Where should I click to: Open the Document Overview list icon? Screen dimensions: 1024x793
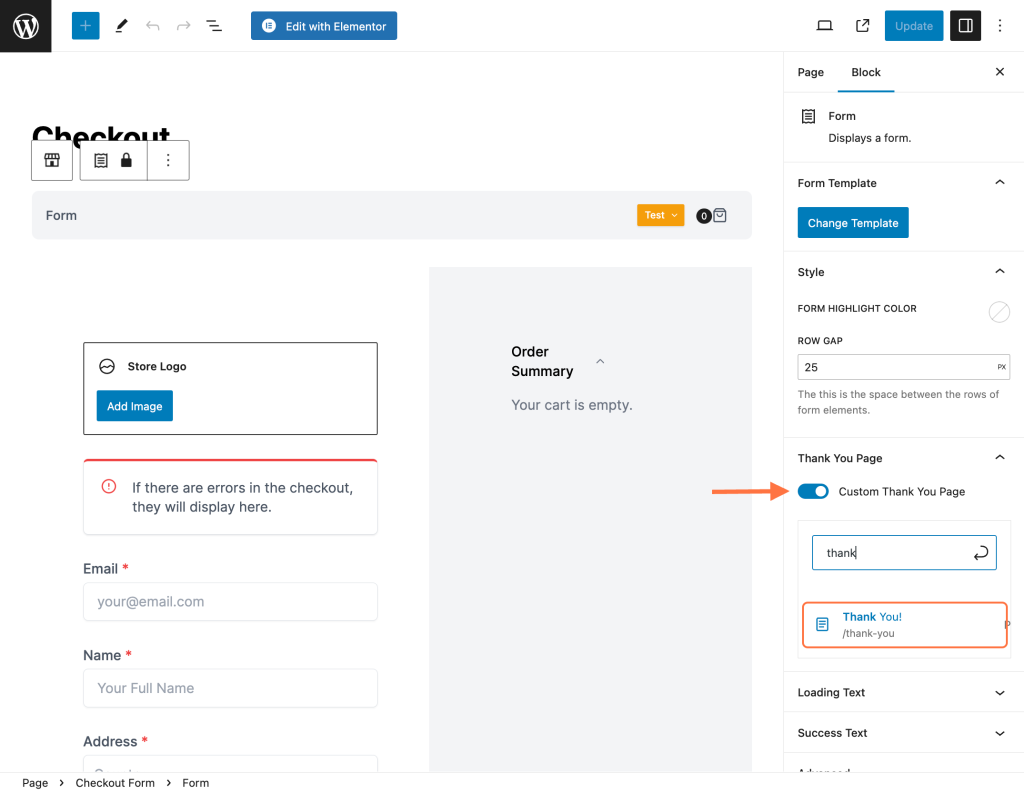[x=214, y=26]
